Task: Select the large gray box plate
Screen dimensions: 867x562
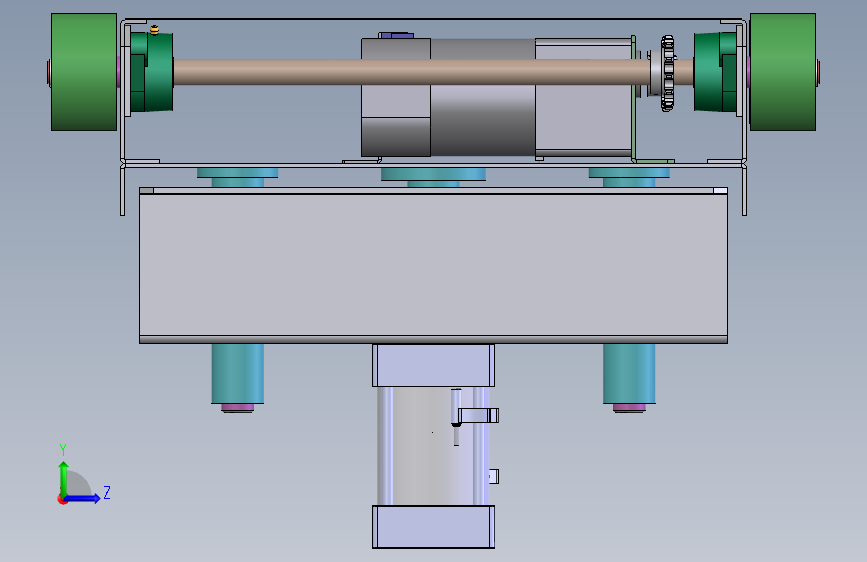Action: pyautogui.click(x=434, y=266)
